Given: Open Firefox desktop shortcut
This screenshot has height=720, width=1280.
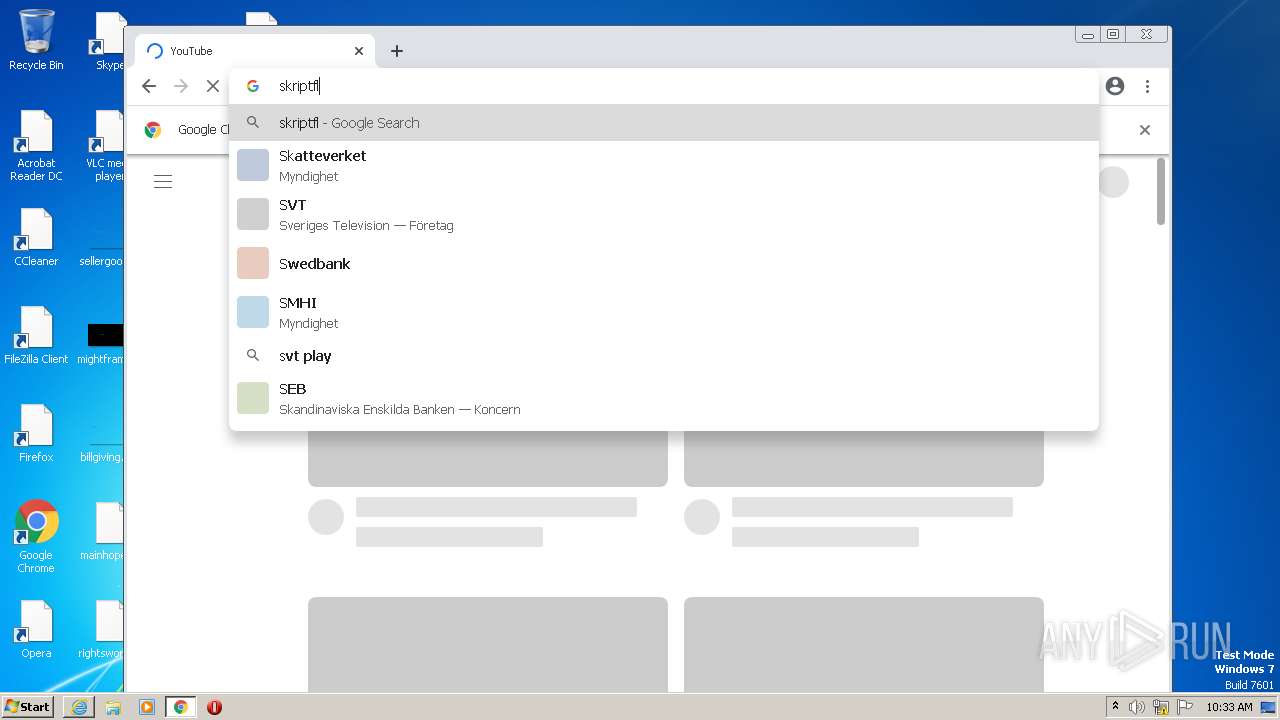Looking at the screenshot, I should (36, 434).
